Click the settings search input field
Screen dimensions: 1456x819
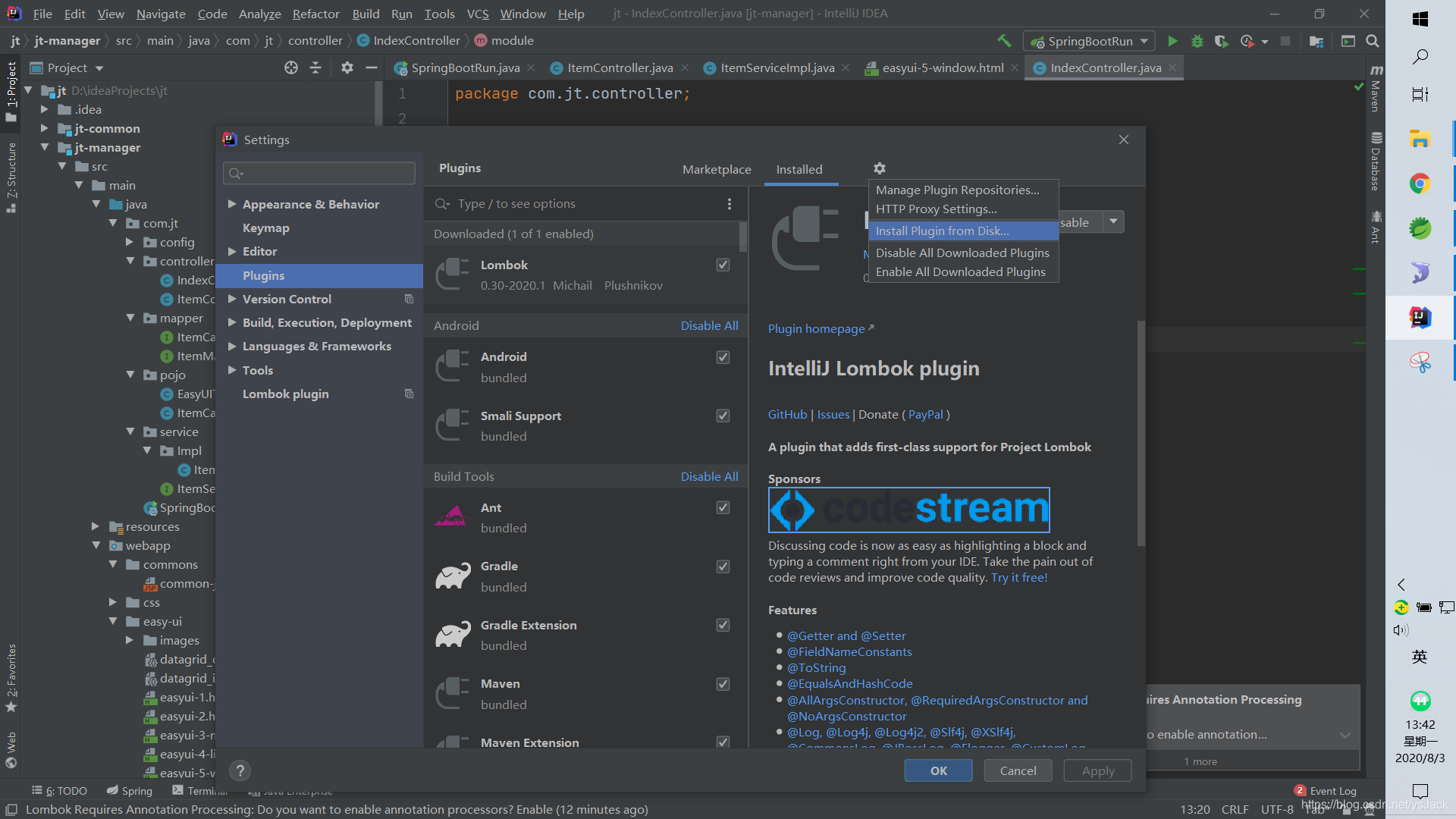(x=326, y=173)
